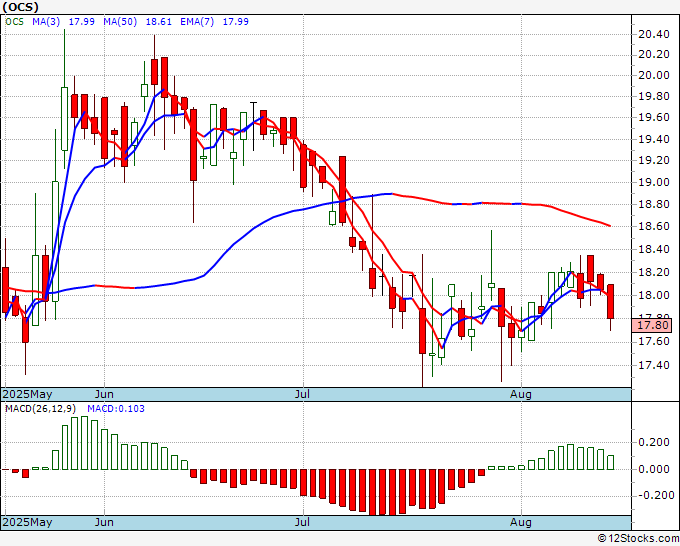This screenshot has width=680, height=546.
Task: Click the 0.000 MACD axis label
Action: tap(656, 469)
